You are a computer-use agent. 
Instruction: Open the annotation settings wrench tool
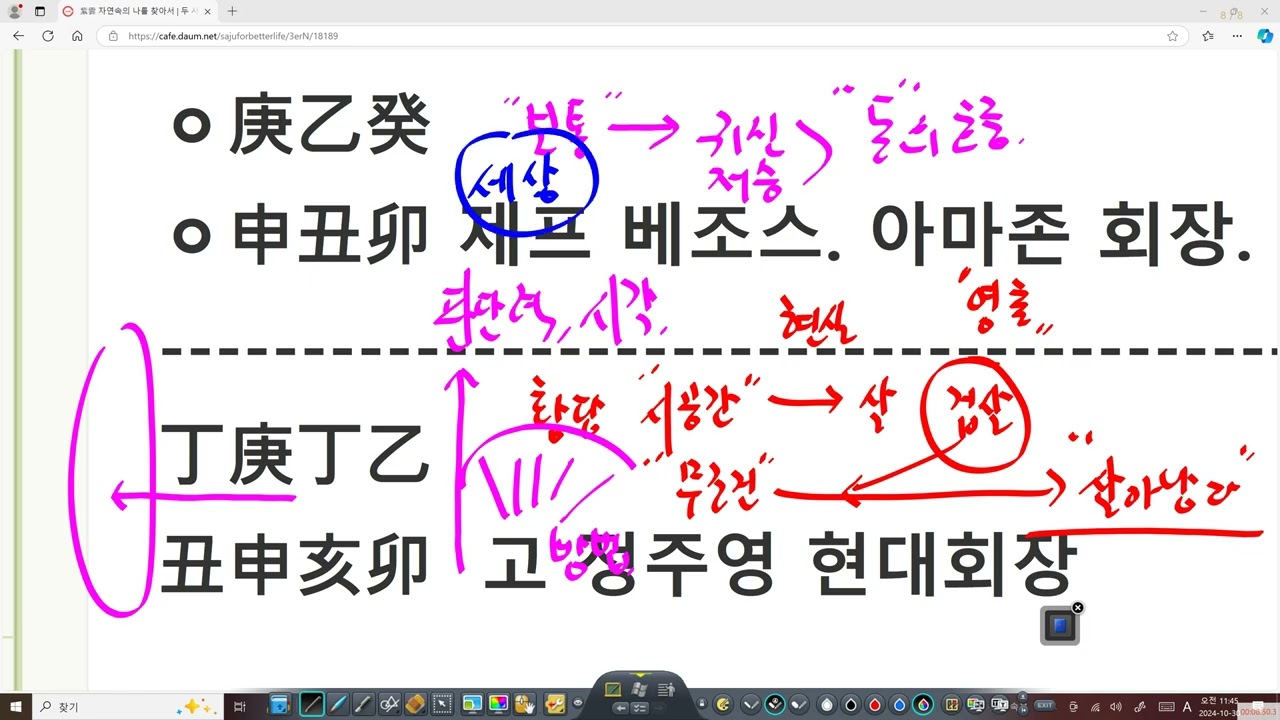click(554, 705)
